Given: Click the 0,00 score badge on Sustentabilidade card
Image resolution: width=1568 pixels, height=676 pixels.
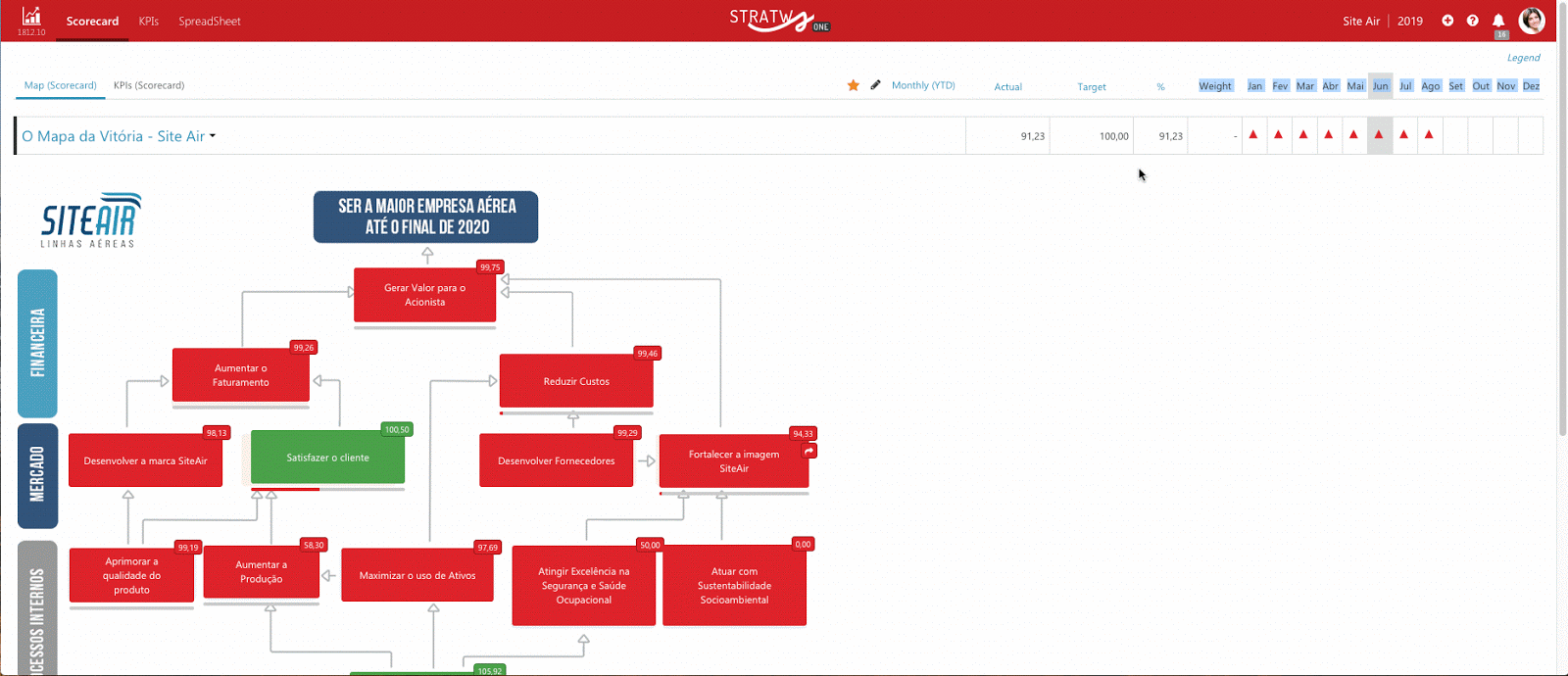Looking at the screenshot, I should pyautogui.click(x=803, y=544).
